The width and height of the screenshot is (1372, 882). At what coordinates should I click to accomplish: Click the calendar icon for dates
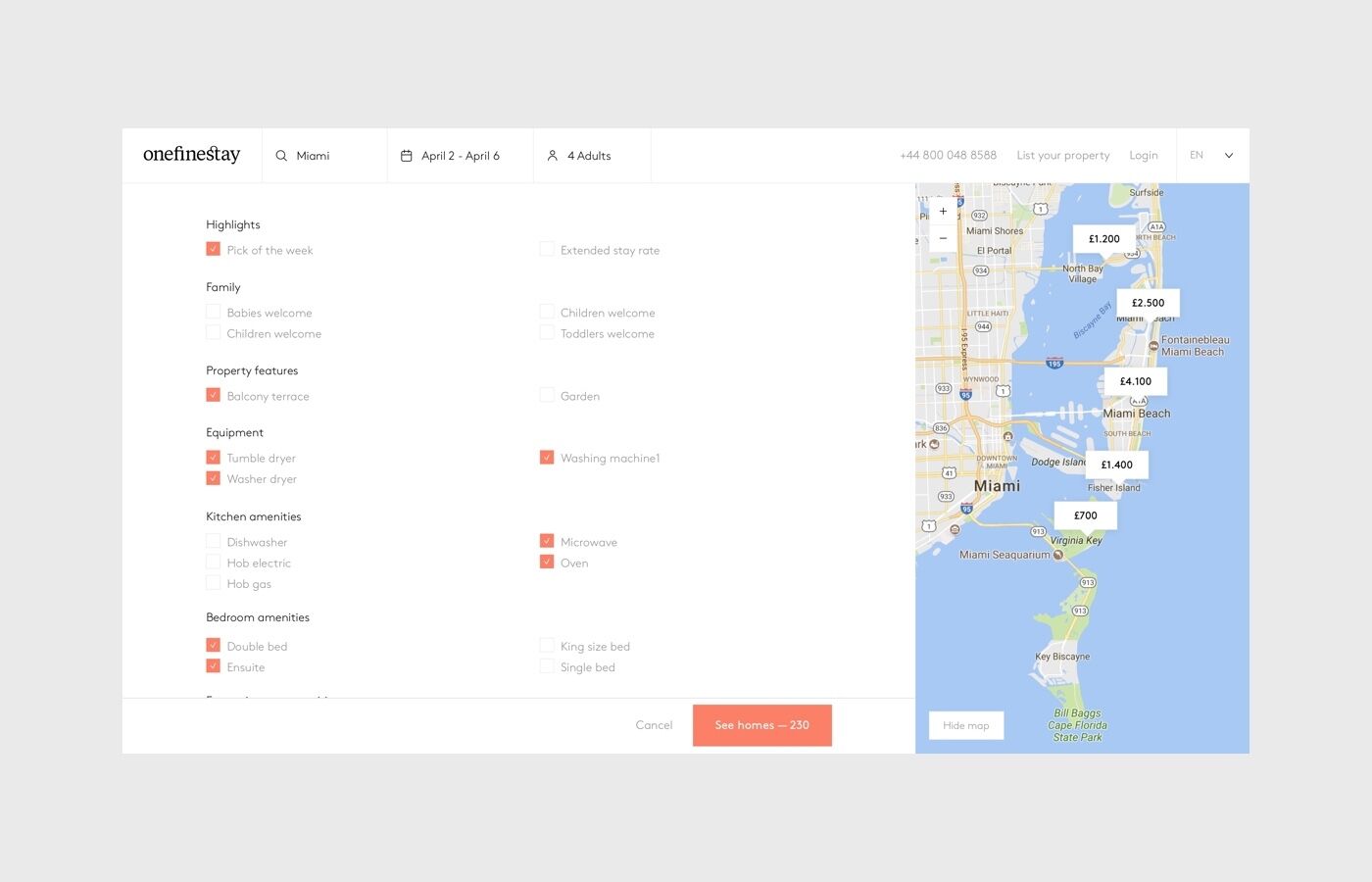pos(407,156)
